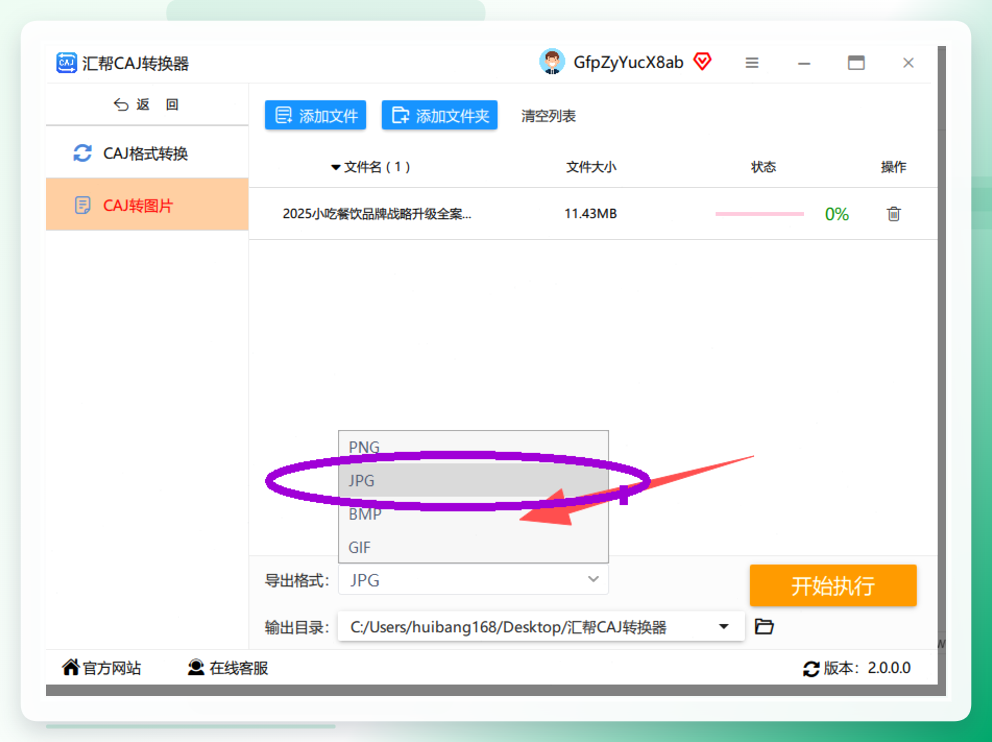
Task: Switch to CAJ格式转换 tab
Action: pos(147,153)
